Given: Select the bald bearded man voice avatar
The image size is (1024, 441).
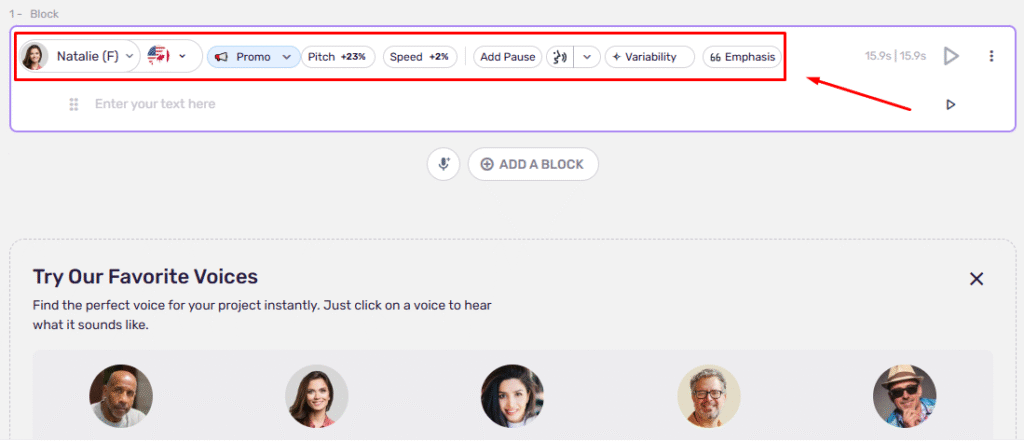Looking at the screenshot, I should [121, 396].
